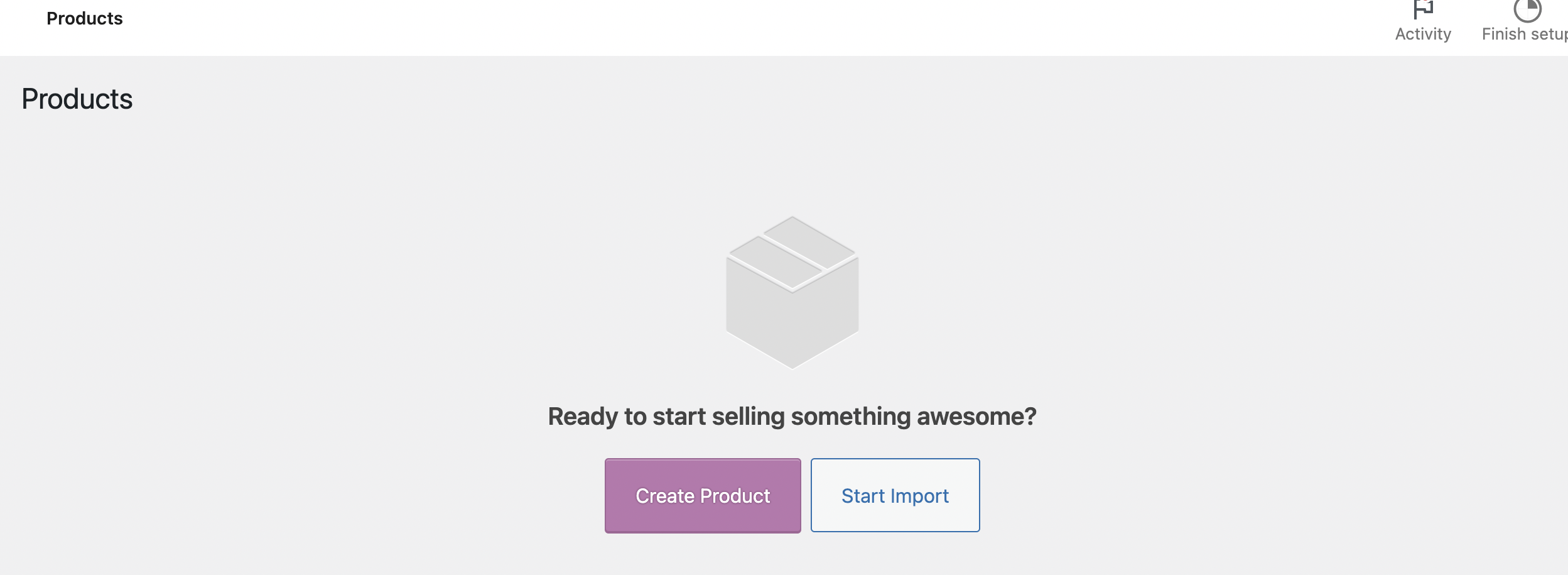Click the Activity label text
Screen dimensions: 1568x575
pos(1422,34)
